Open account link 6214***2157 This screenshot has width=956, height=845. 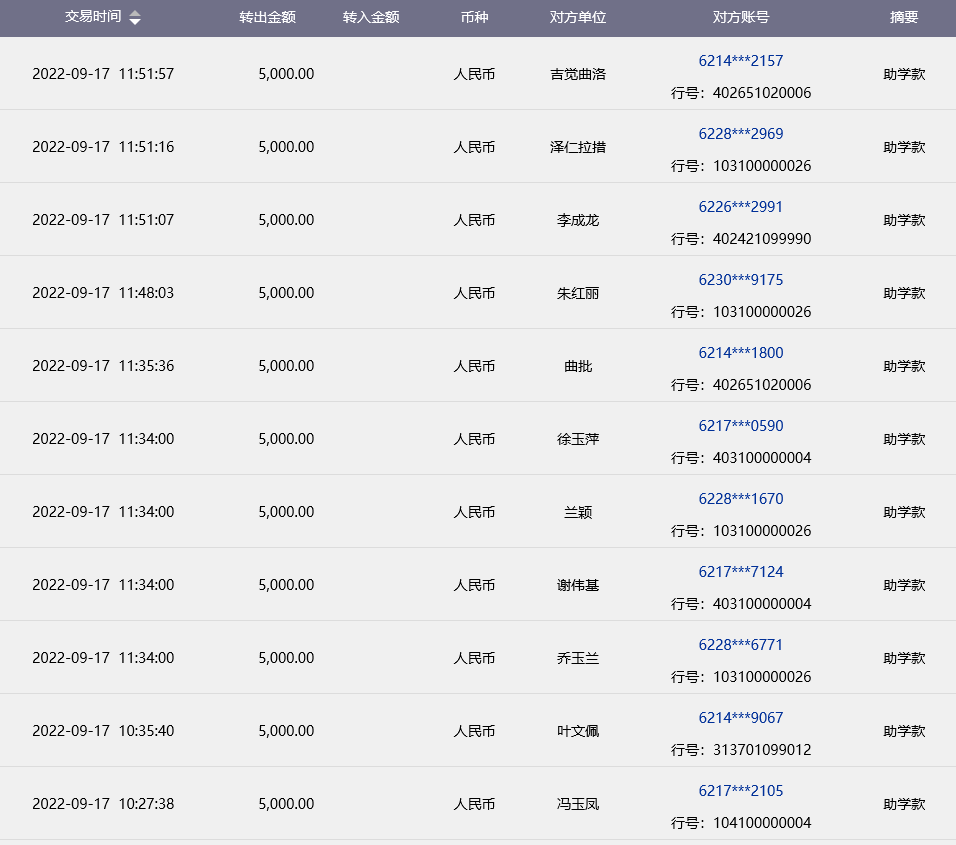pos(741,61)
